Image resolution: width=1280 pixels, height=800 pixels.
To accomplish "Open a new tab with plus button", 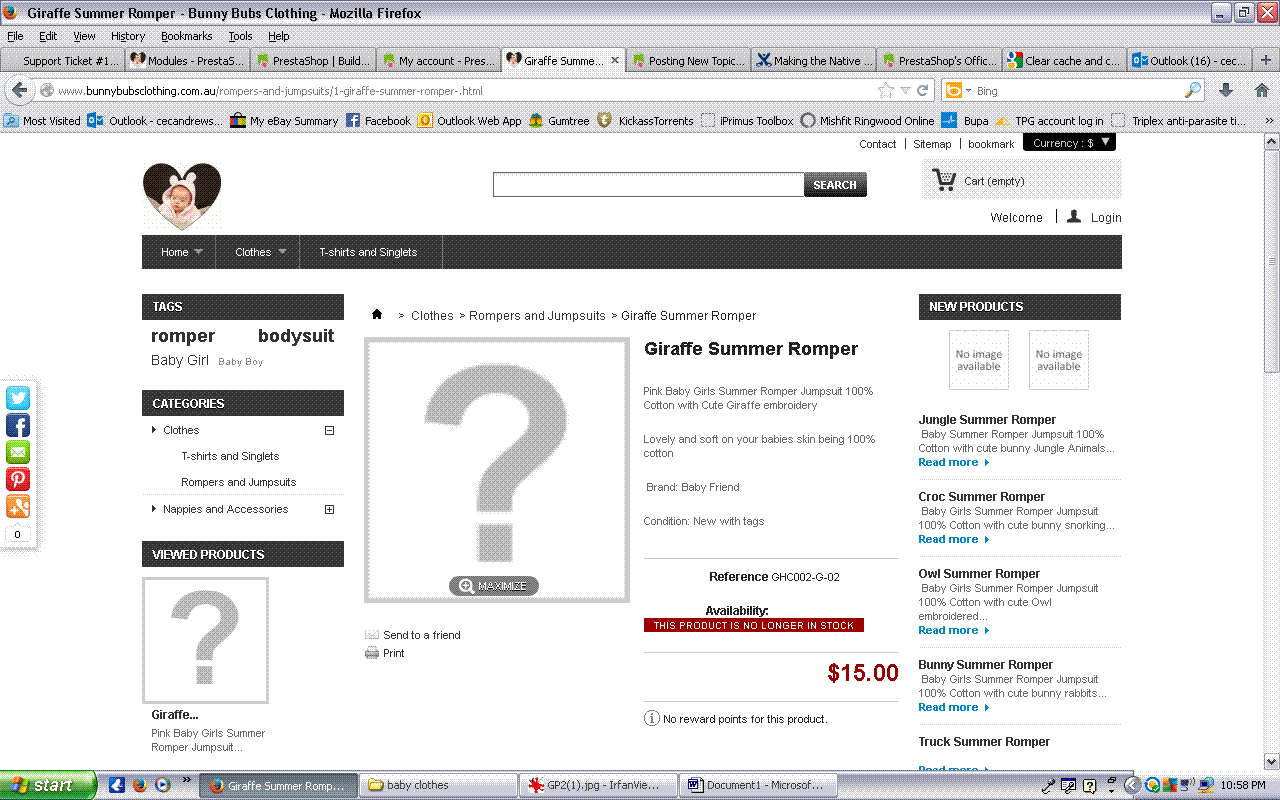I will click(x=1265, y=60).
